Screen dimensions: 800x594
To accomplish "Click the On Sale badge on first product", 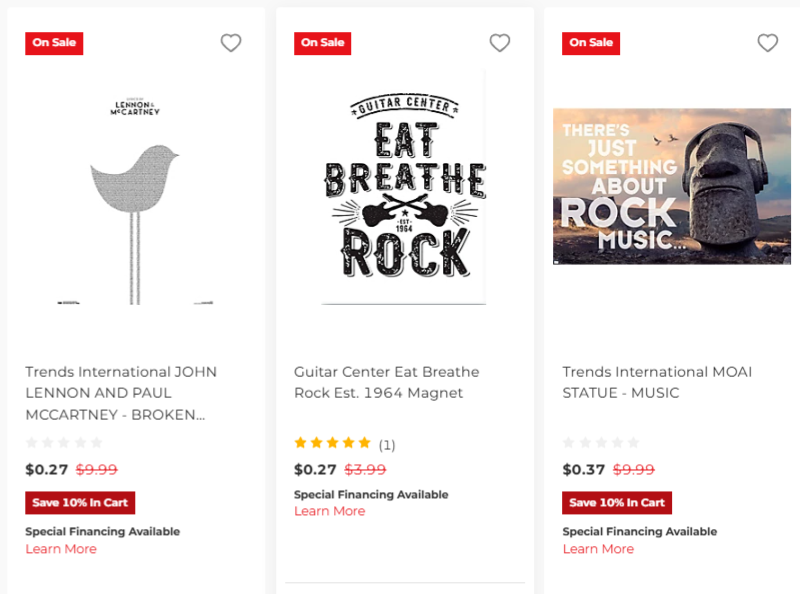I will coord(54,43).
